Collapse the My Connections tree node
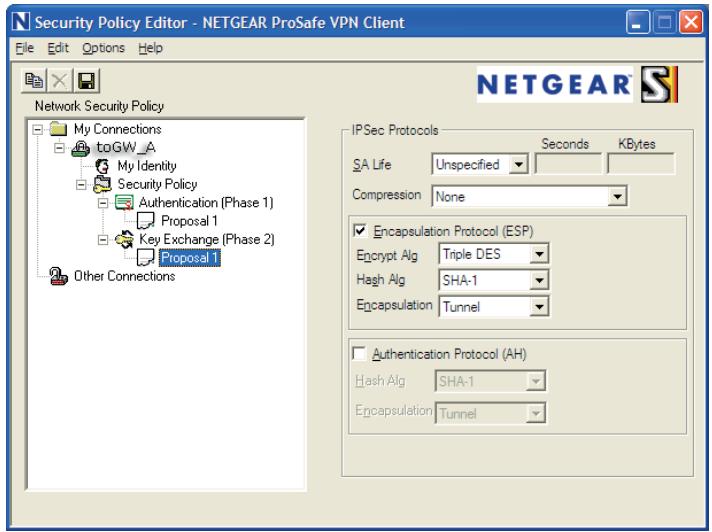712x532 pixels. tap(38, 130)
